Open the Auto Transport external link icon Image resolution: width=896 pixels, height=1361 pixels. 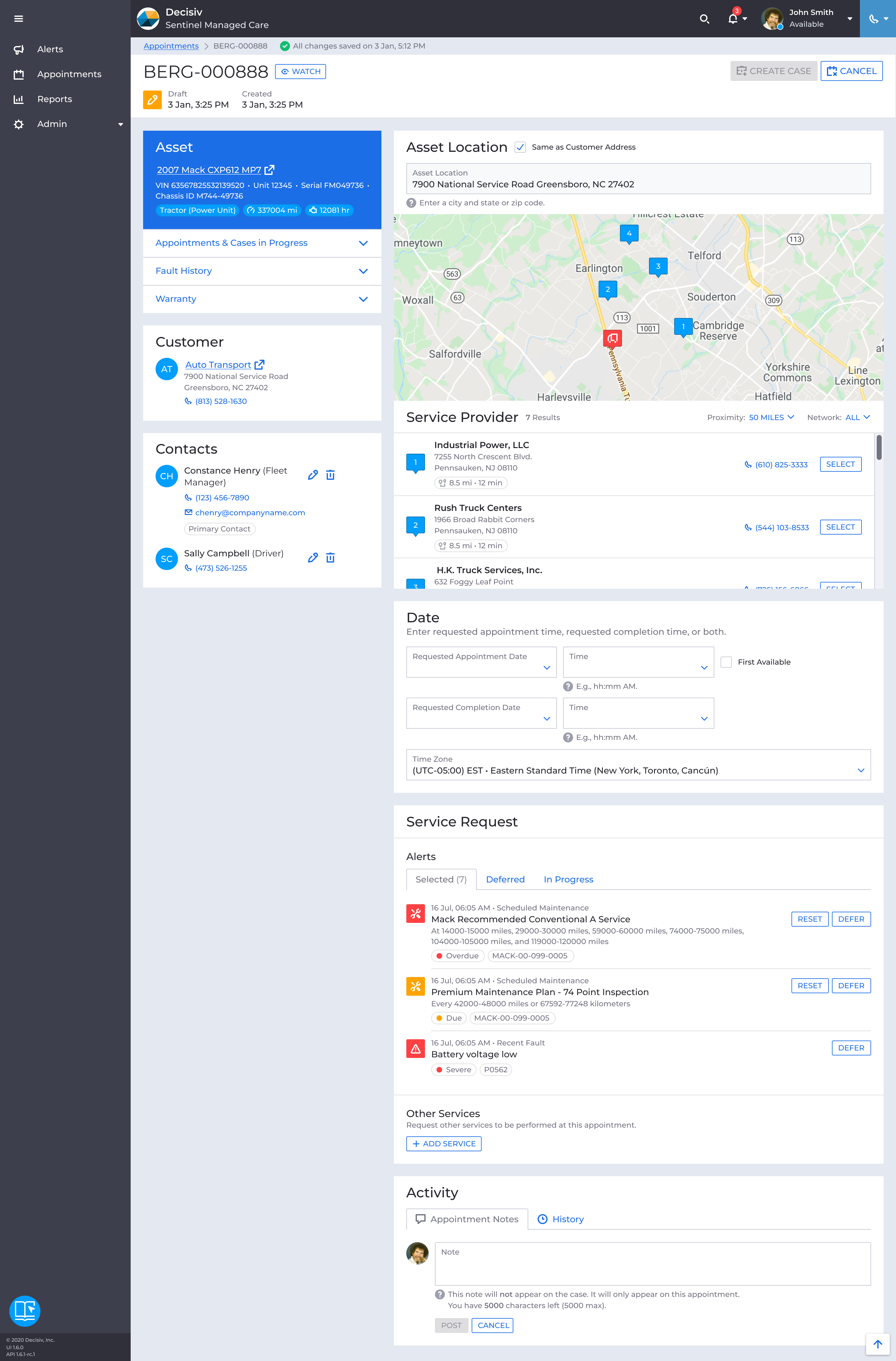(x=259, y=364)
